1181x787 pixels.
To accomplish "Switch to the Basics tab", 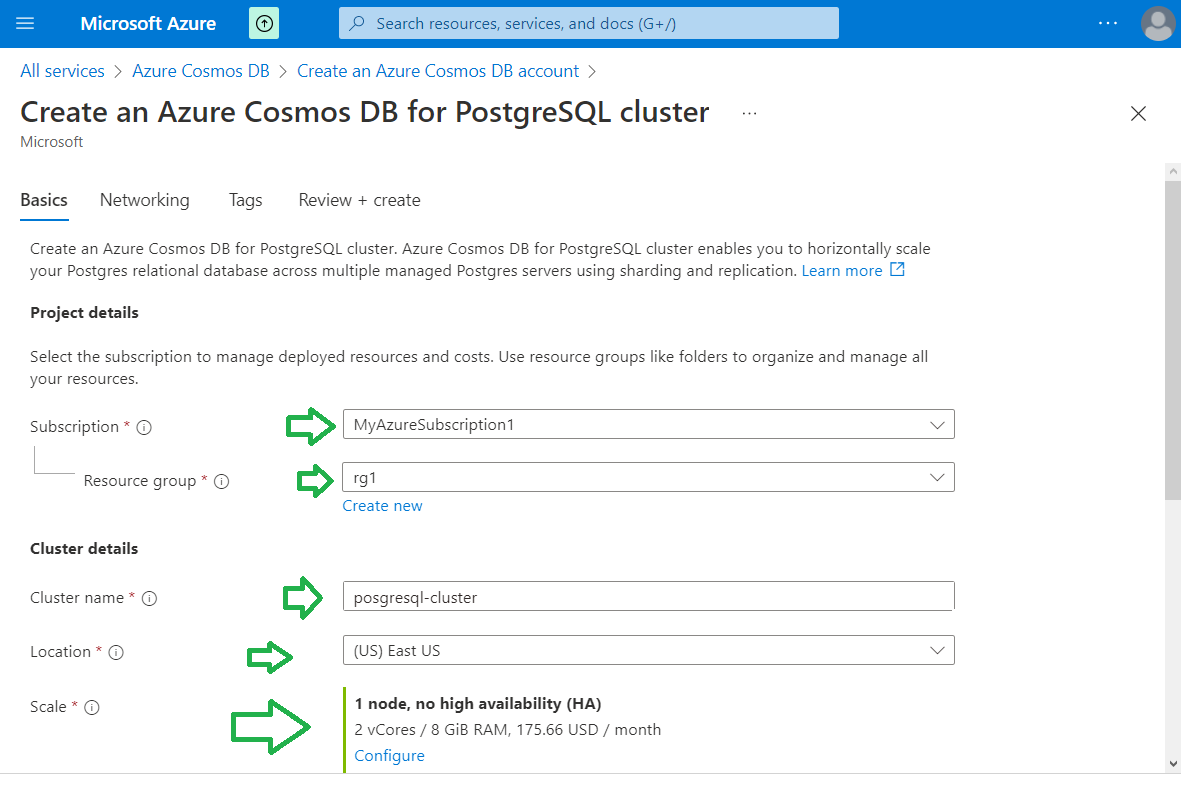I will click(x=44, y=200).
